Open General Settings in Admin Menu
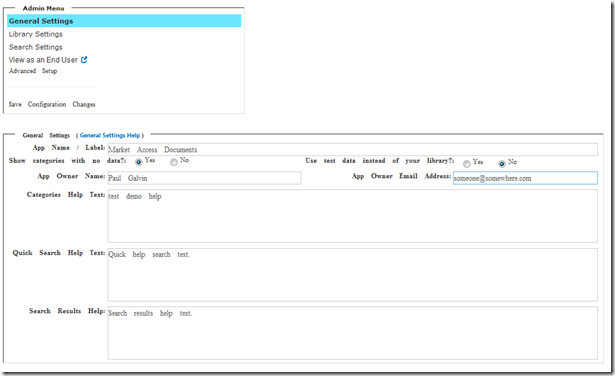615x376 pixels. pos(124,21)
